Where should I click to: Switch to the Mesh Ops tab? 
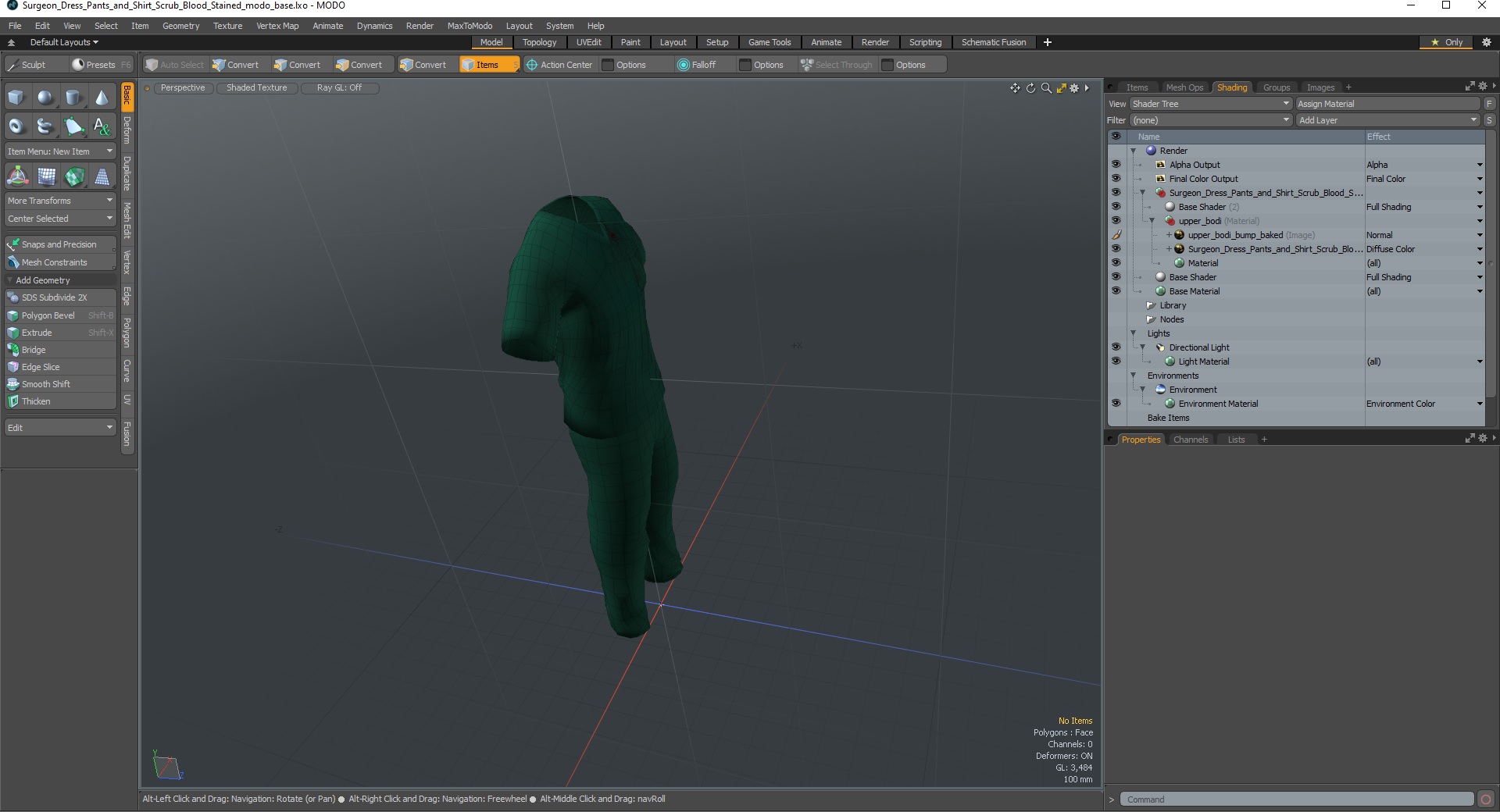[x=1184, y=87]
